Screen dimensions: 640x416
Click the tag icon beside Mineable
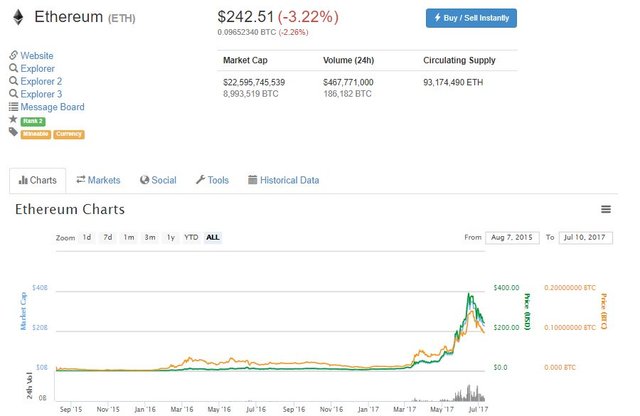[x=13, y=132]
